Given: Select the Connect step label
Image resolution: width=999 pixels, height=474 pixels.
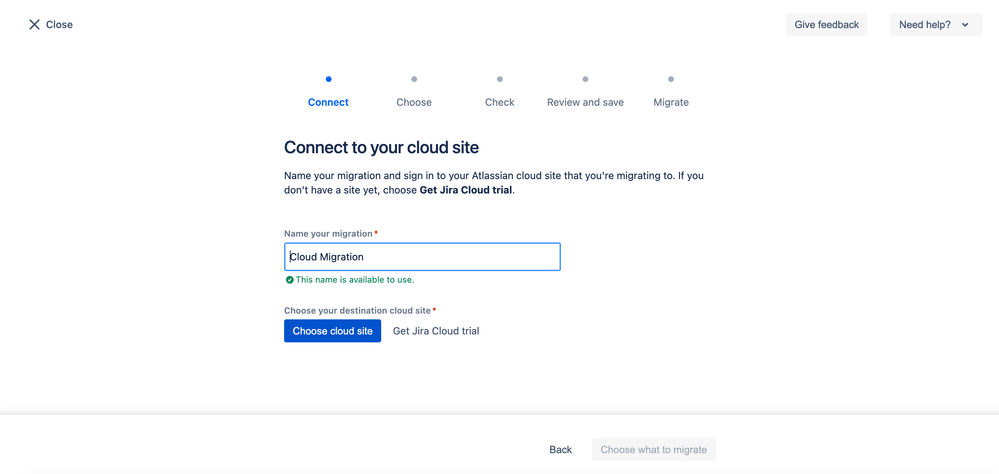Looking at the screenshot, I should point(328,102).
